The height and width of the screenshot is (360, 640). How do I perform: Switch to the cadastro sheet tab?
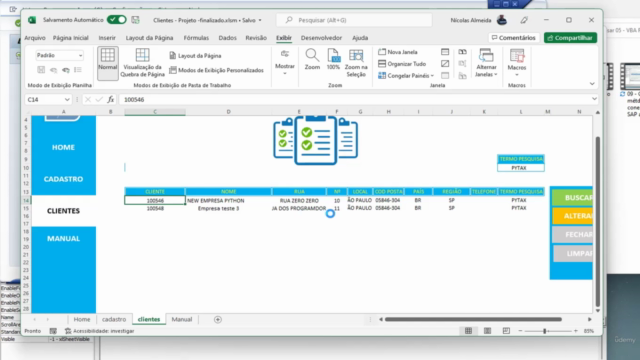pos(114,319)
